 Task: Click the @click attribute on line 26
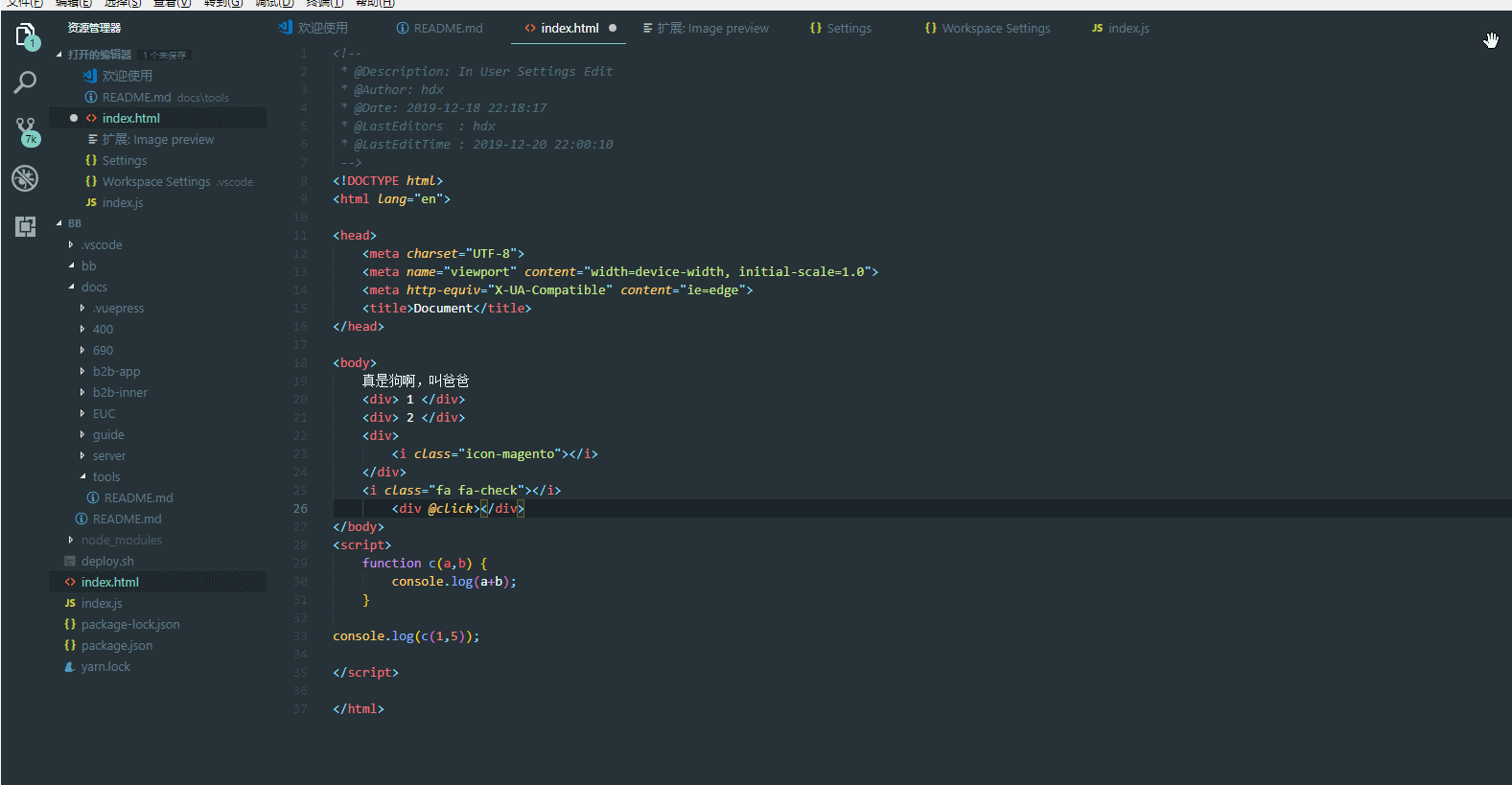click(451, 508)
